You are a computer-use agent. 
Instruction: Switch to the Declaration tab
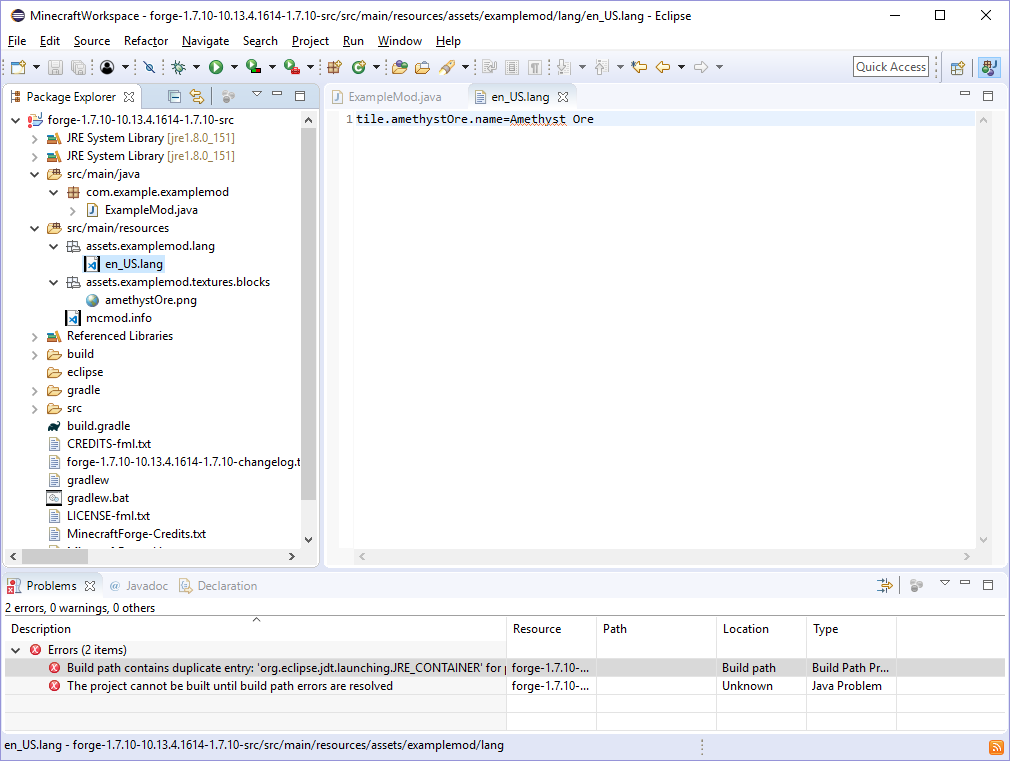[218, 586]
